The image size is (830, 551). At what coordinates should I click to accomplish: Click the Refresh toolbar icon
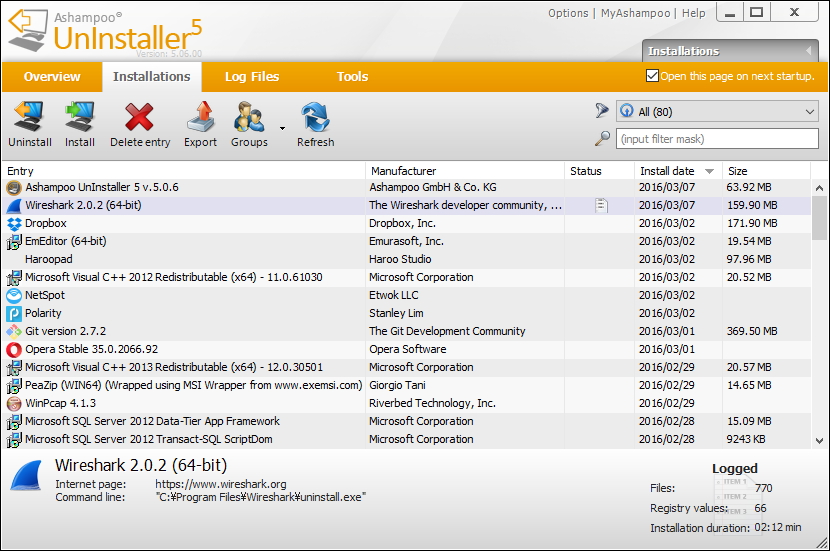(x=315, y=117)
